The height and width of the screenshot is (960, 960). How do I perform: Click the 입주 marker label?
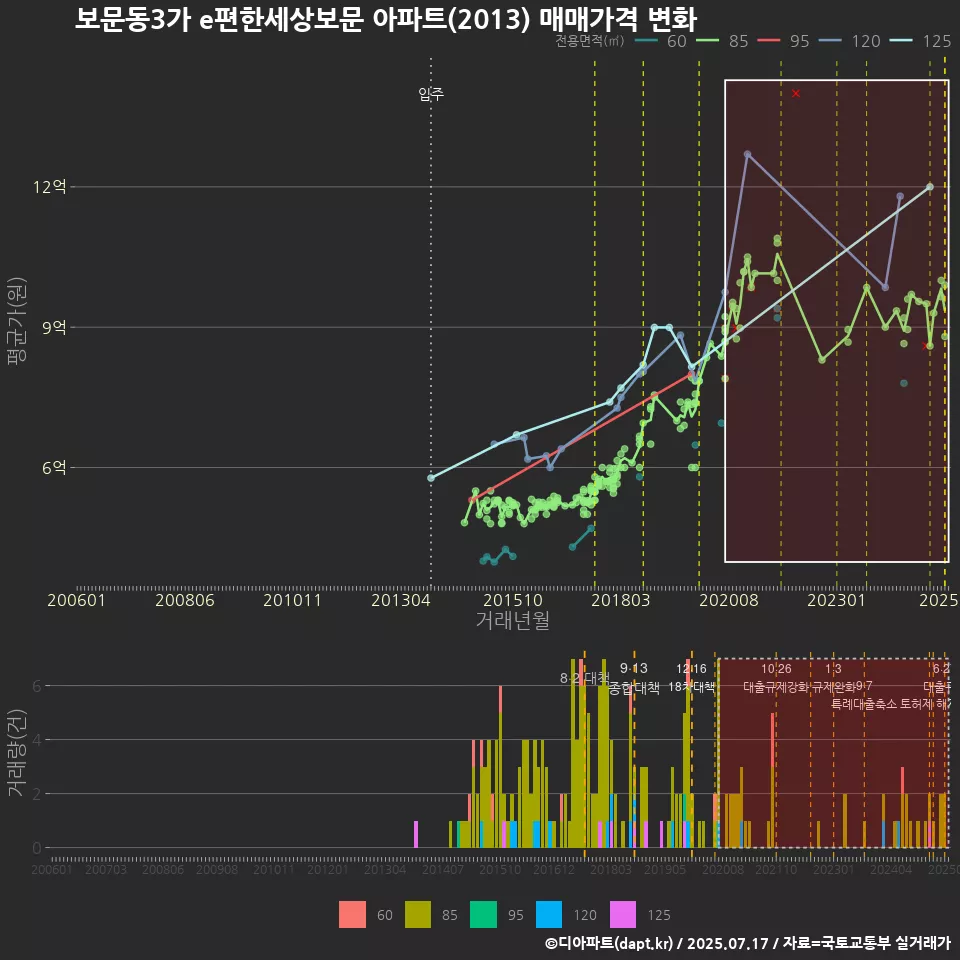pos(431,94)
